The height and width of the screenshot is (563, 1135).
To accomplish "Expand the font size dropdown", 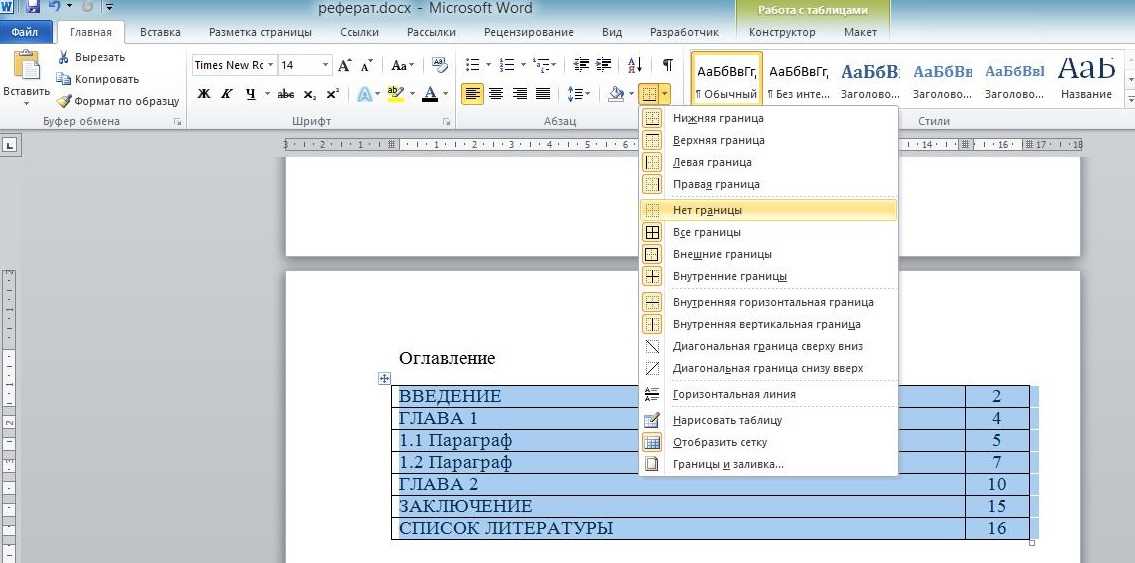I will pyautogui.click(x=325, y=65).
